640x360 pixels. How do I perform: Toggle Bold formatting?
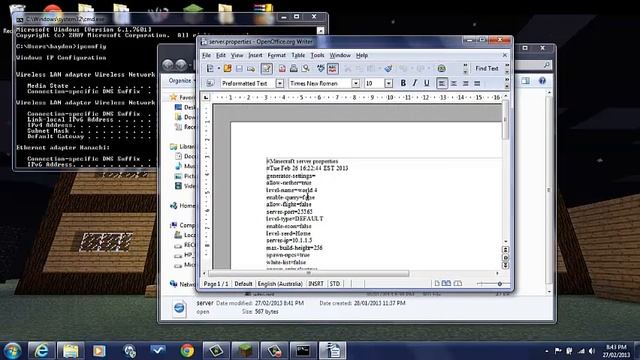tap(403, 83)
